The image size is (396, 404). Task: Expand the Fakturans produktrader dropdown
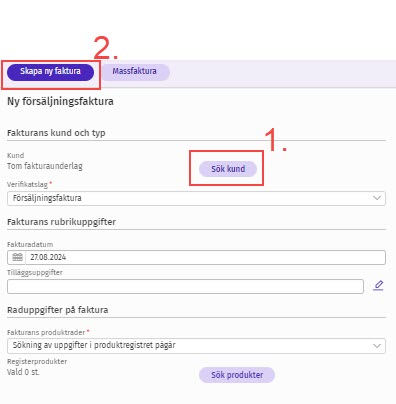(196, 346)
